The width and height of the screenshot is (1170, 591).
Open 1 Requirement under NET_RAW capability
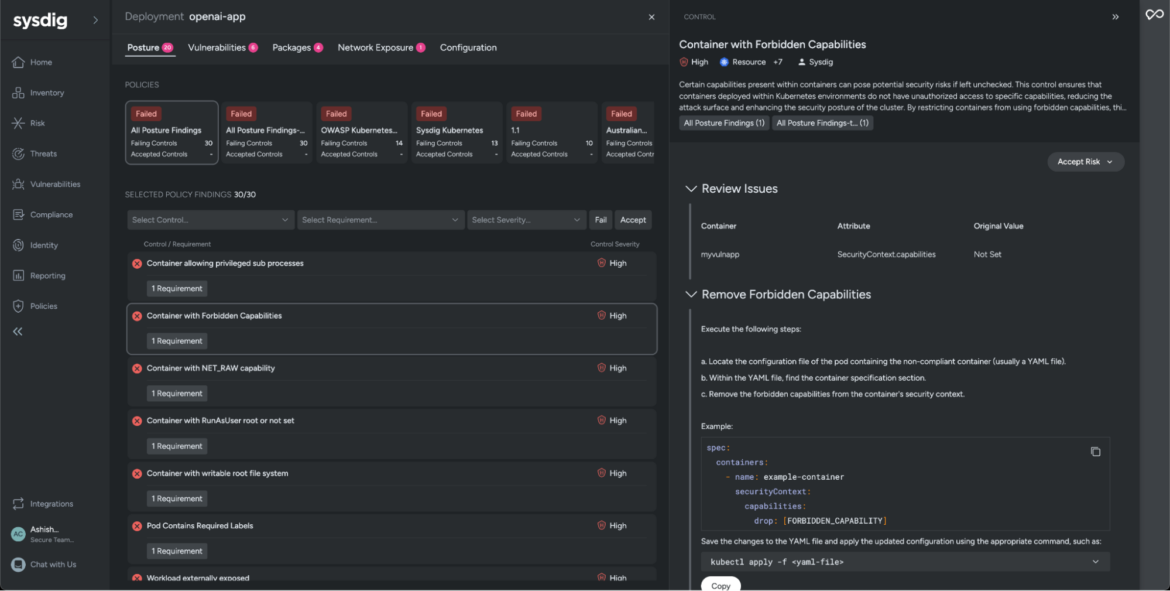pos(177,393)
